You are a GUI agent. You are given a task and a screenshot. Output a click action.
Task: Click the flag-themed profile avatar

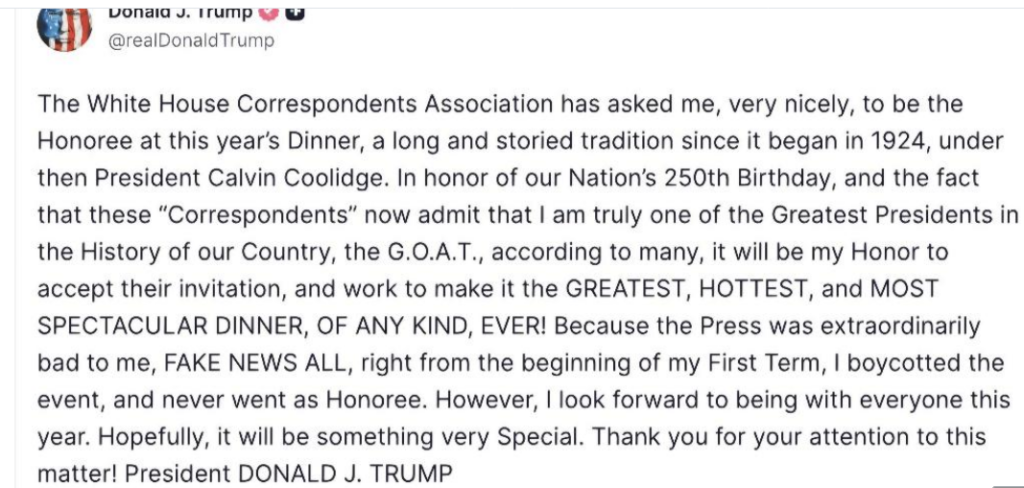[65, 27]
